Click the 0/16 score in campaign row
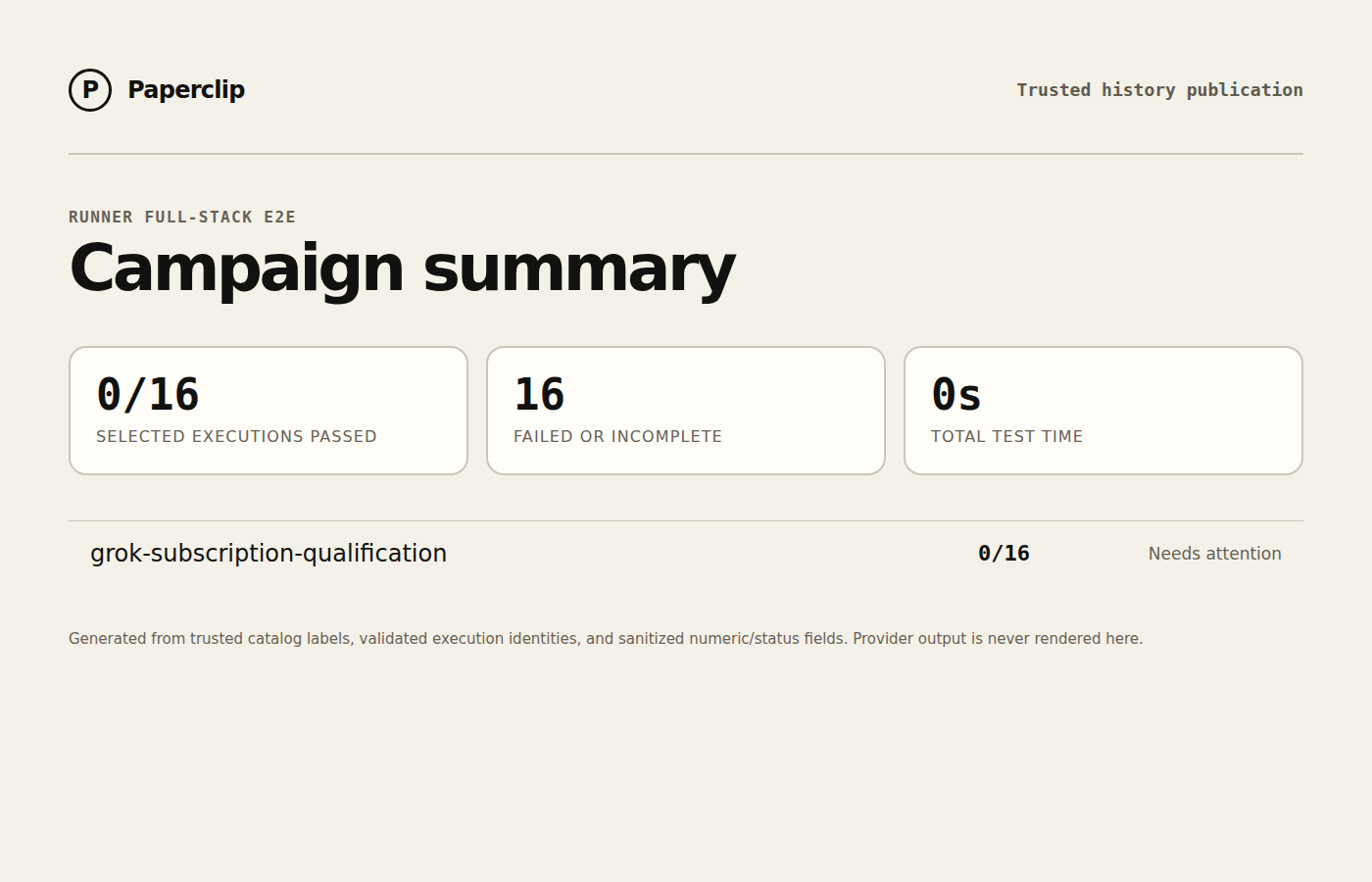This screenshot has width=1372, height=882. tap(1004, 554)
